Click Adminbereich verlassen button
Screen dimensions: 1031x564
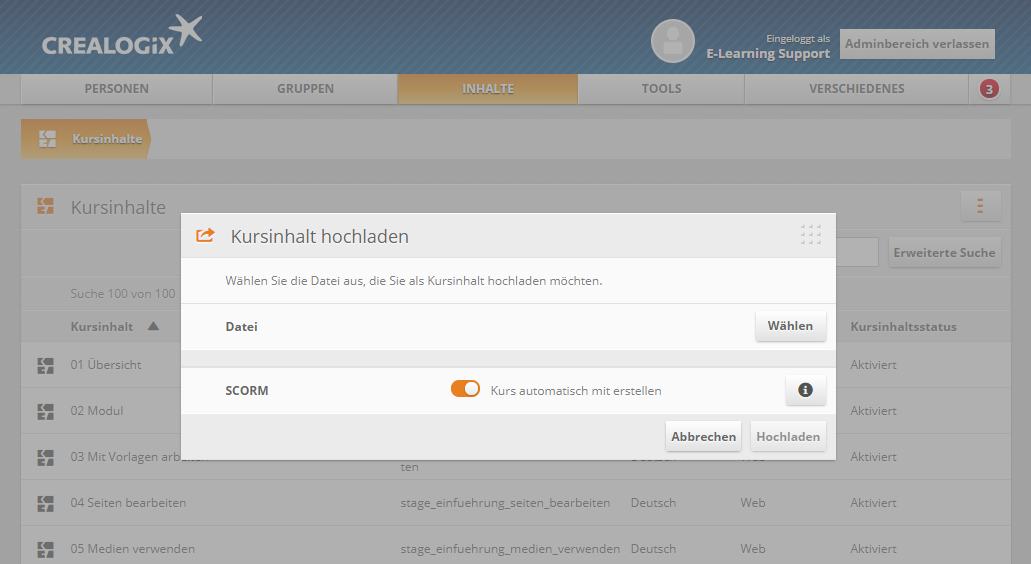point(916,44)
